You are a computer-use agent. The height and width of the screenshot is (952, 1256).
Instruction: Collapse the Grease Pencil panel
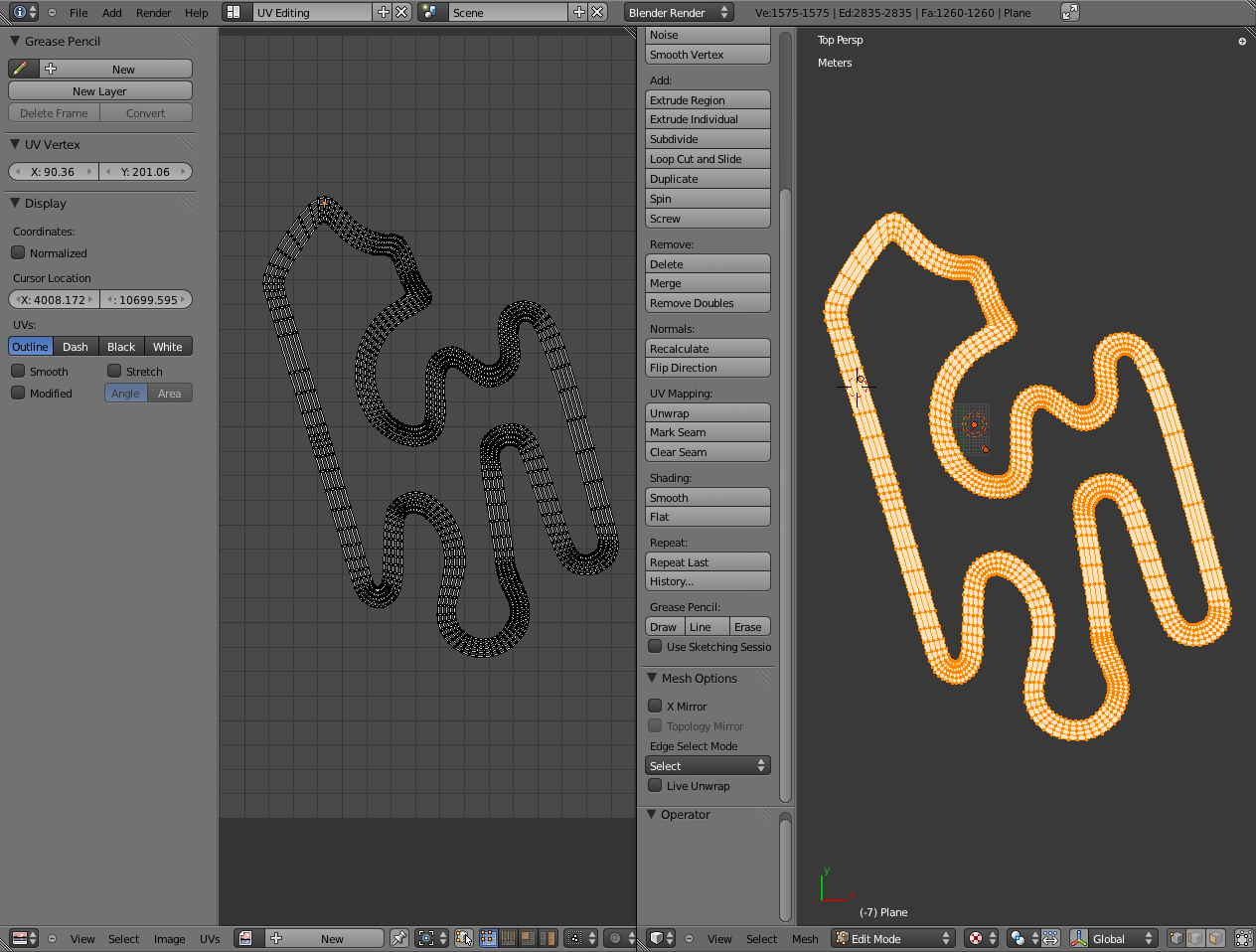tap(15, 41)
